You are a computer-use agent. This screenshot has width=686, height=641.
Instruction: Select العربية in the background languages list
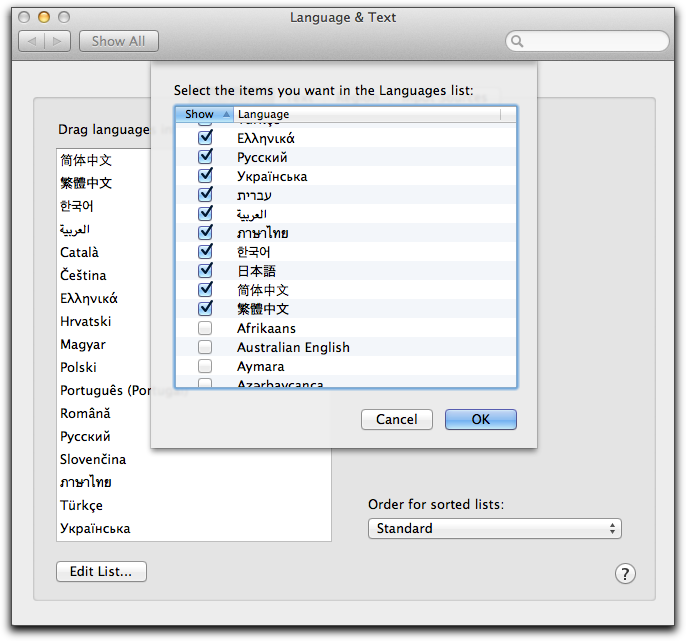tap(75, 229)
